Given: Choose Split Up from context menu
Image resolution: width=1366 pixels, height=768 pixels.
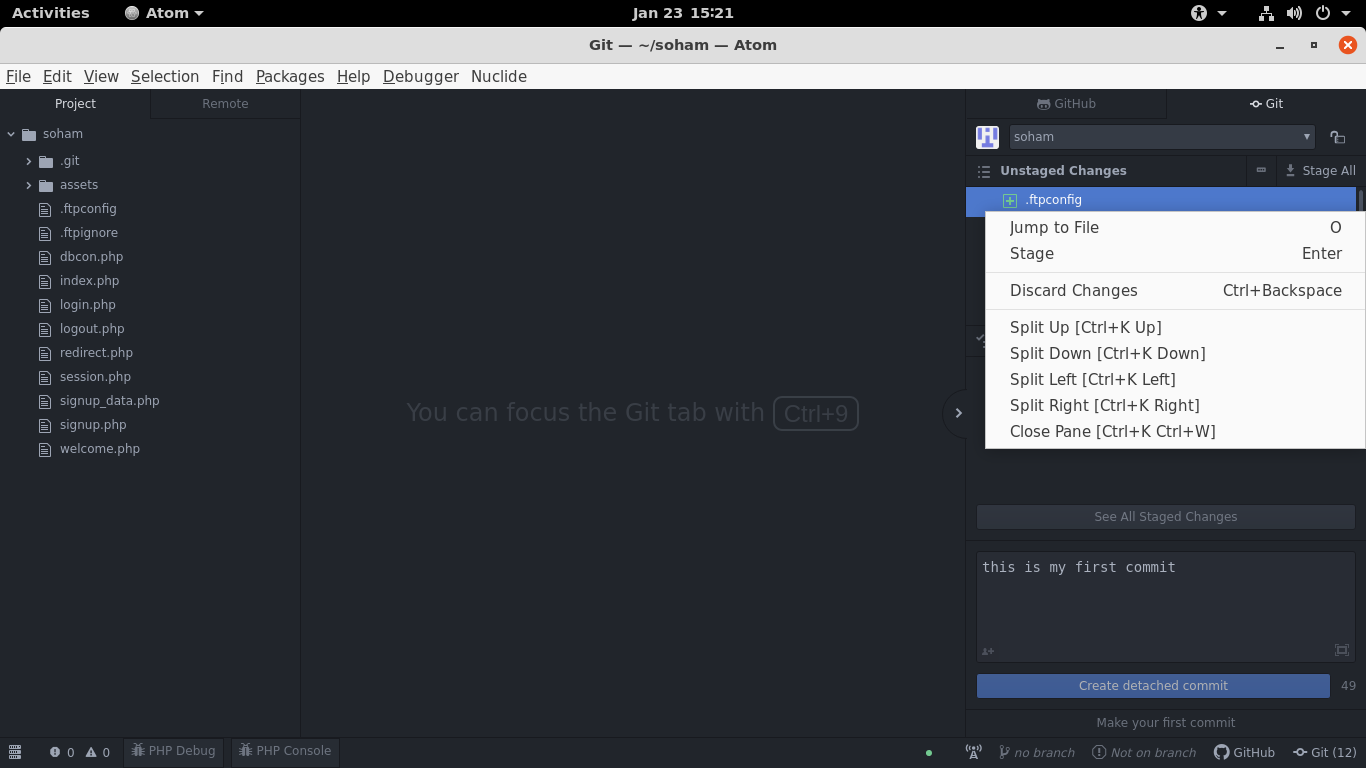Looking at the screenshot, I should click(x=1175, y=328).
